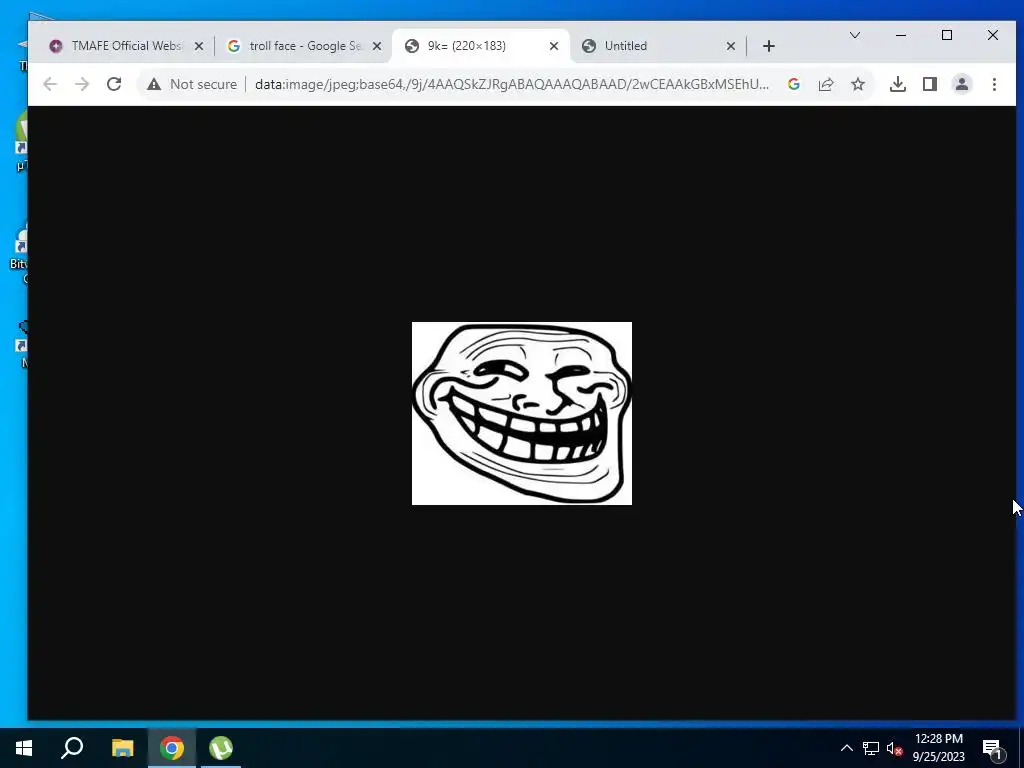The width and height of the screenshot is (1024, 768).
Task: Open the network status tray icon
Action: pos(871,748)
